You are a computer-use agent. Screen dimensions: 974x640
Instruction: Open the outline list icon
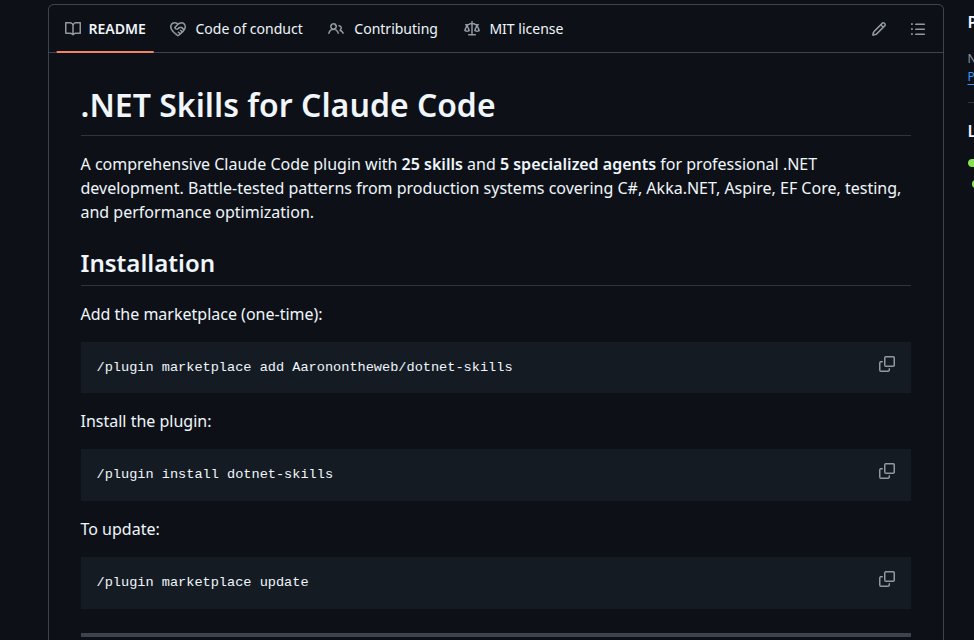coord(917,29)
